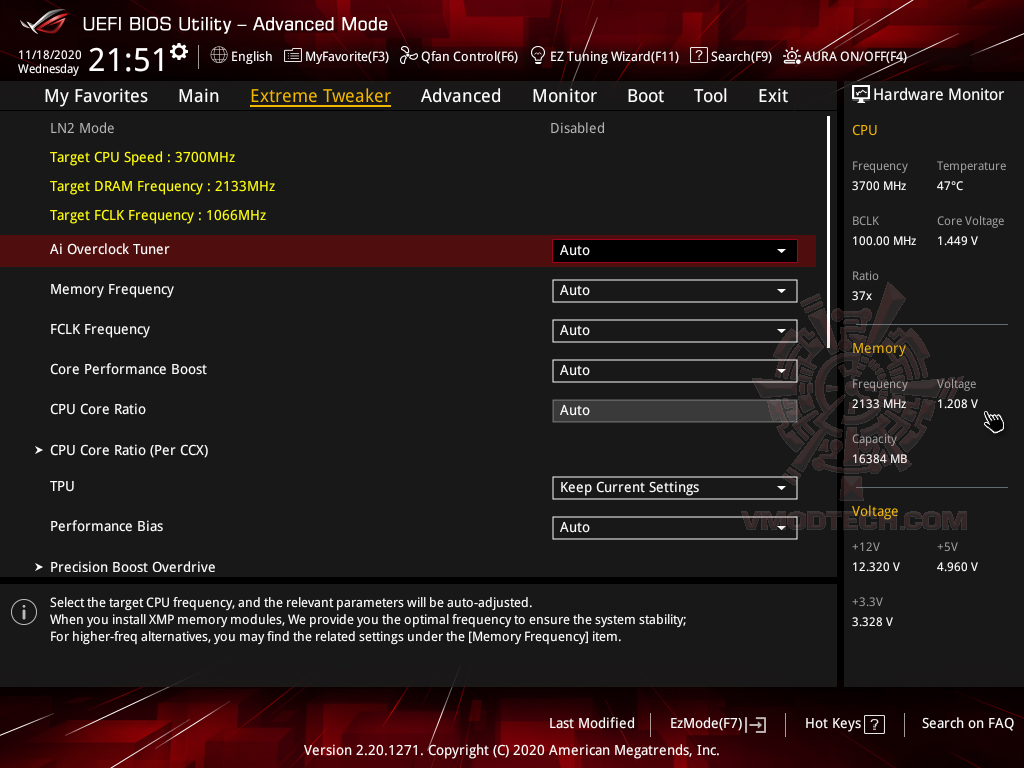Click +5V 4.960 V reading

957,567
